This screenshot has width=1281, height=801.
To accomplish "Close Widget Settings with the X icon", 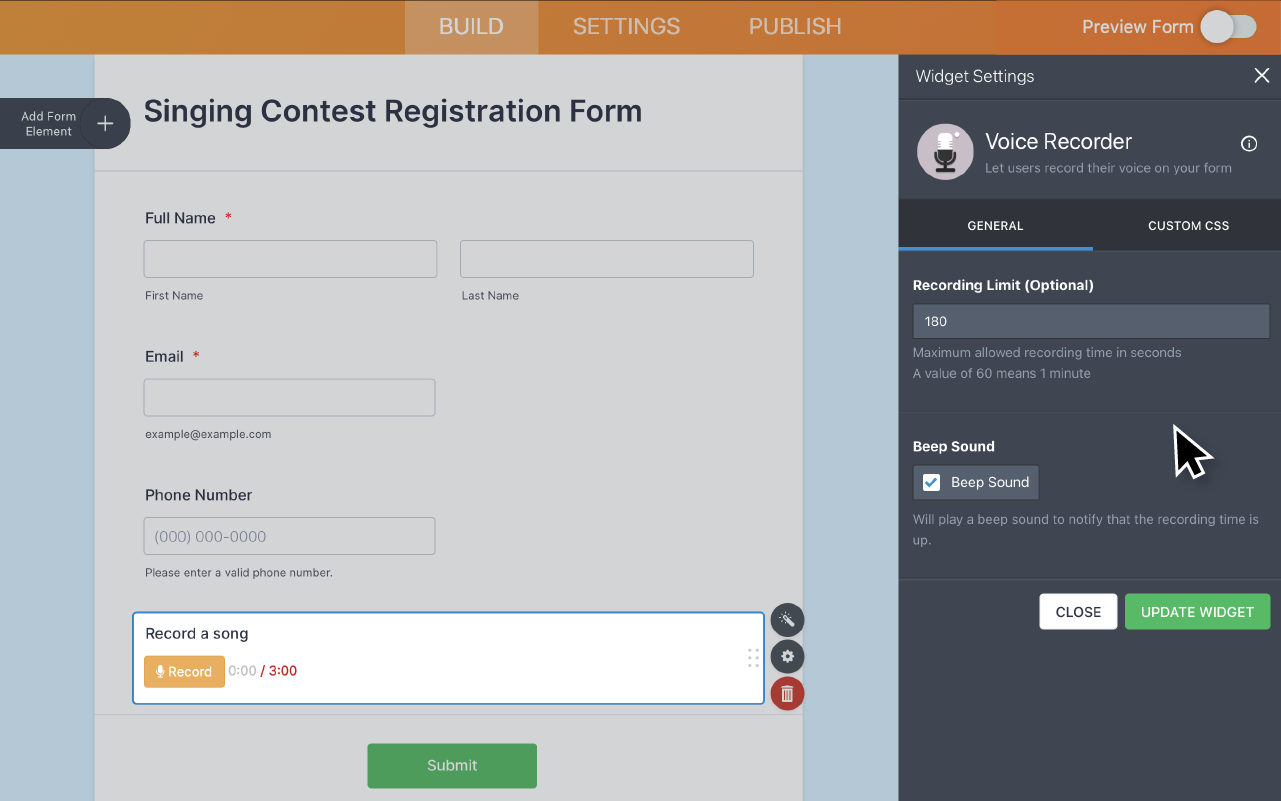I will [x=1261, y=75].
